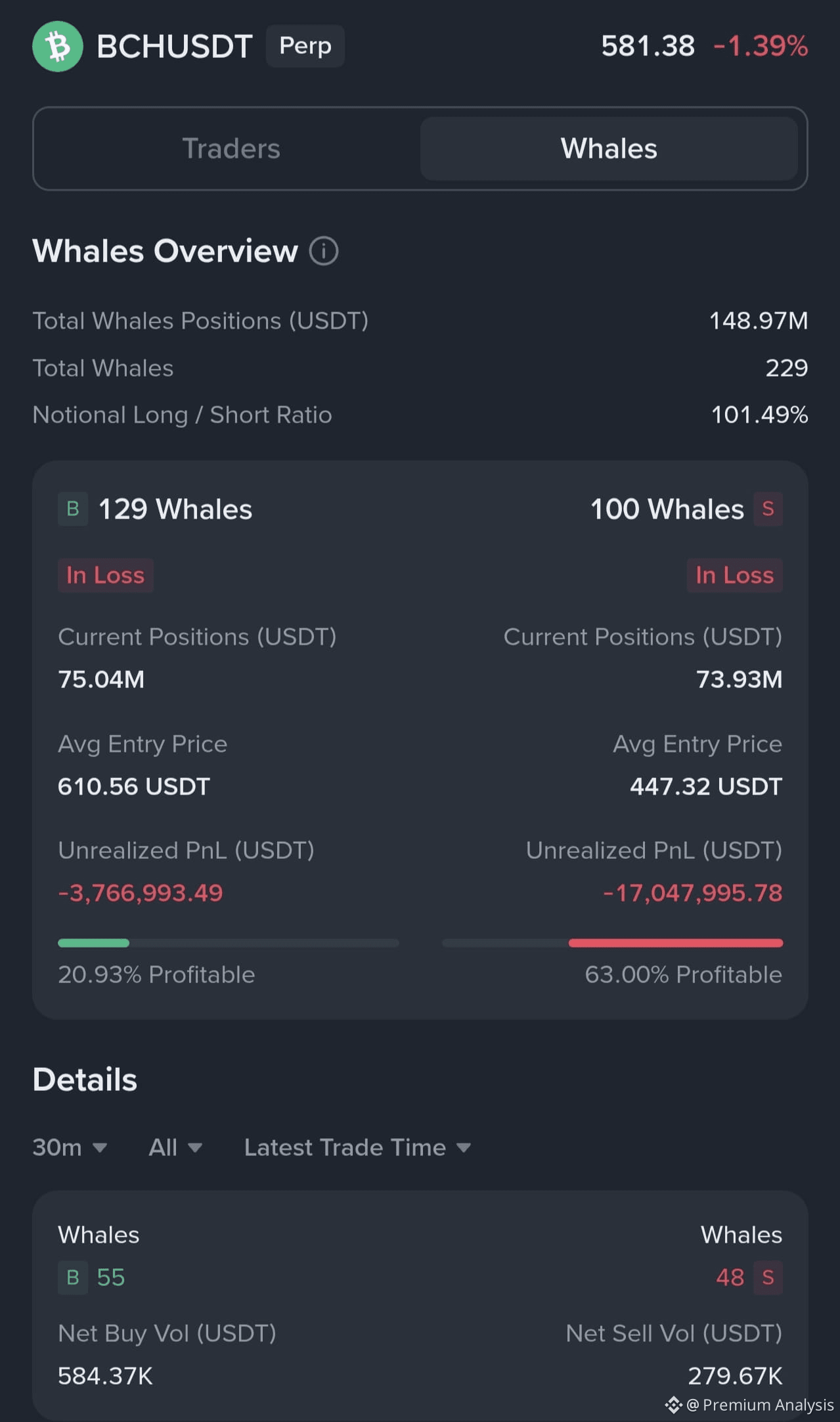This screenshot has height=1422, width=840.
Task: Click the B badge next to 55
Action: click(73, 1277)
